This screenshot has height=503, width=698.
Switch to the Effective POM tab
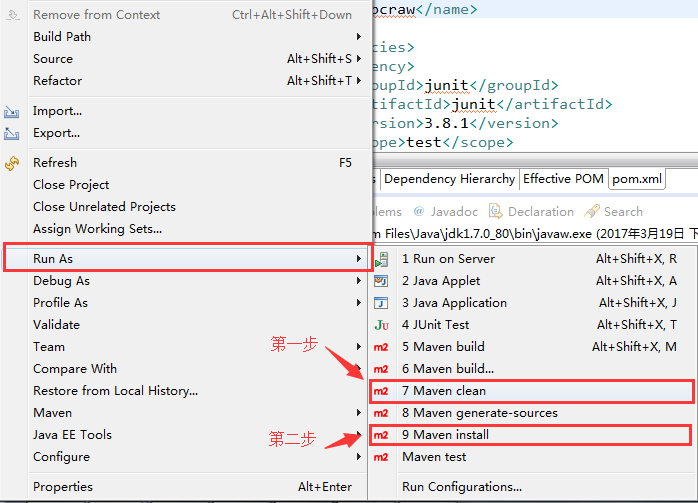tap(563, 179)
